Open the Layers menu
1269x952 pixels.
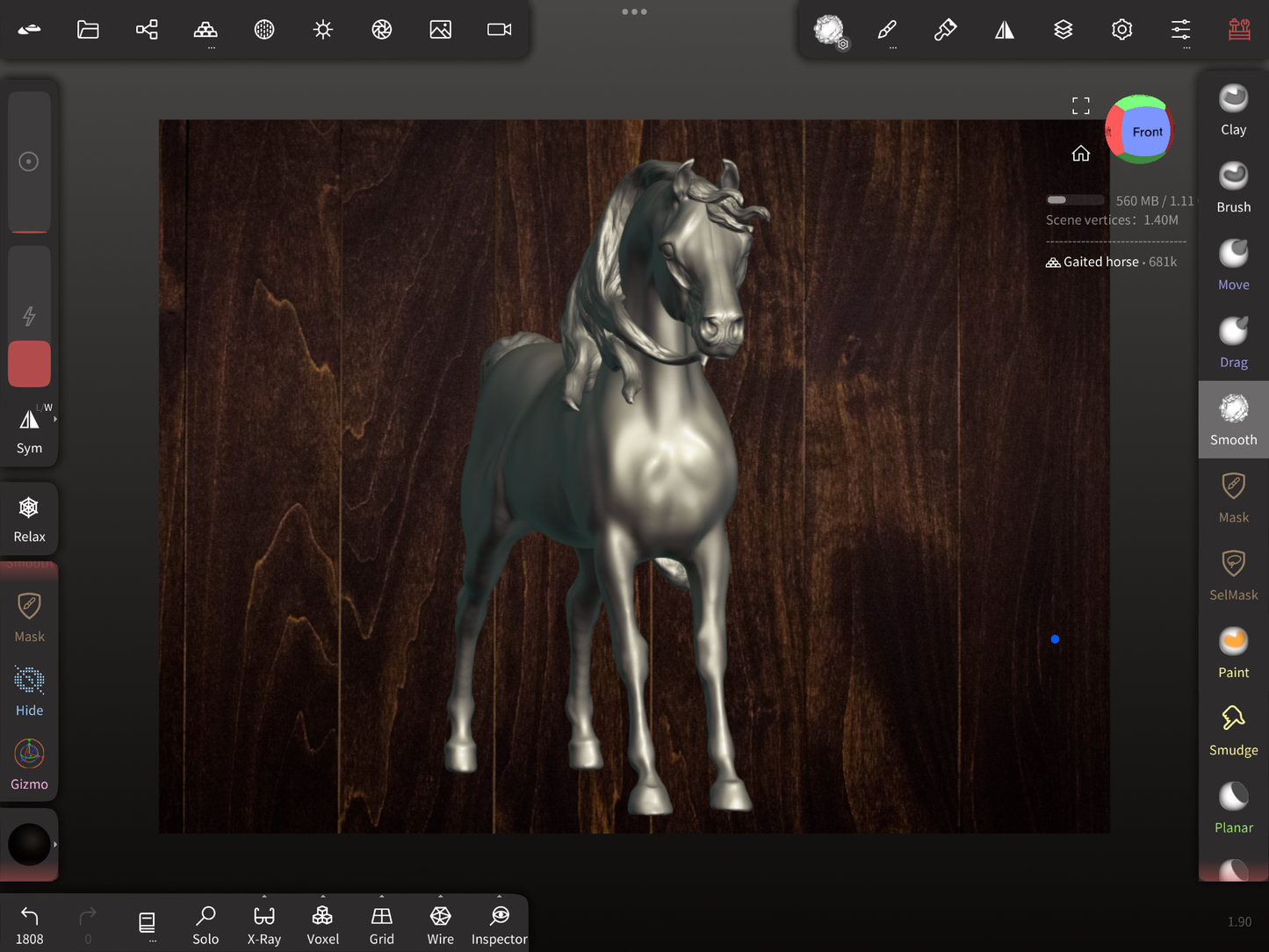click(1063, 30)
